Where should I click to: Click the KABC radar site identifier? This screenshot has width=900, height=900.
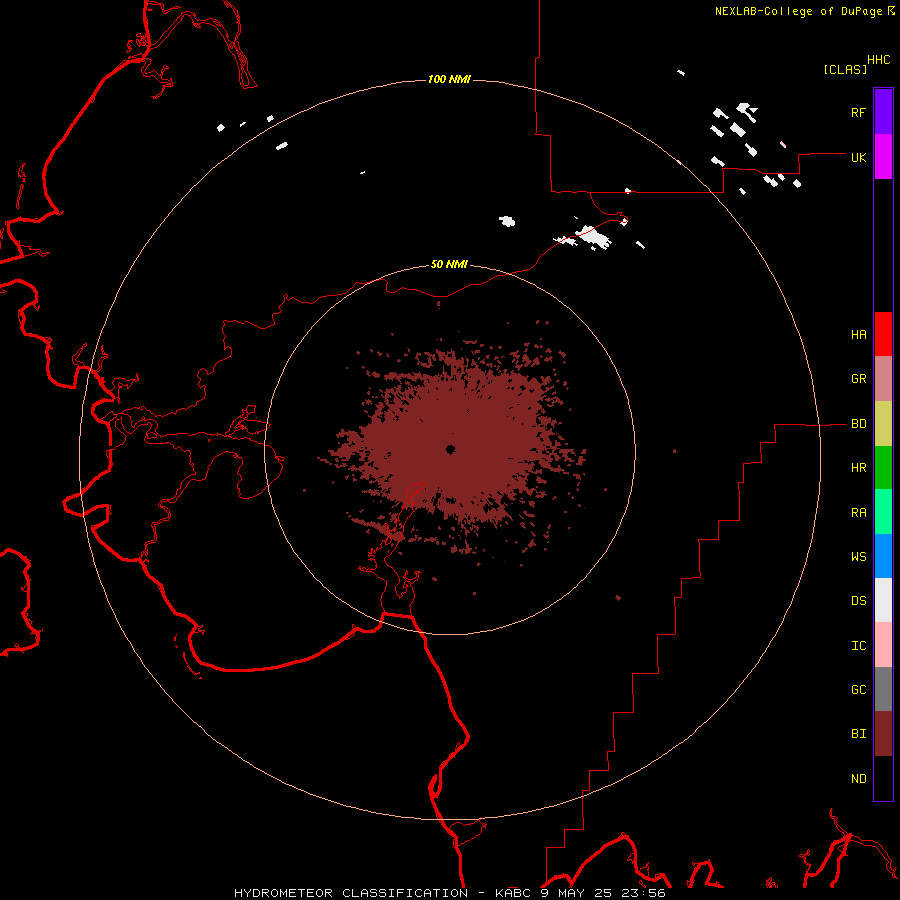pyautogui.click(x=513, y=893)
